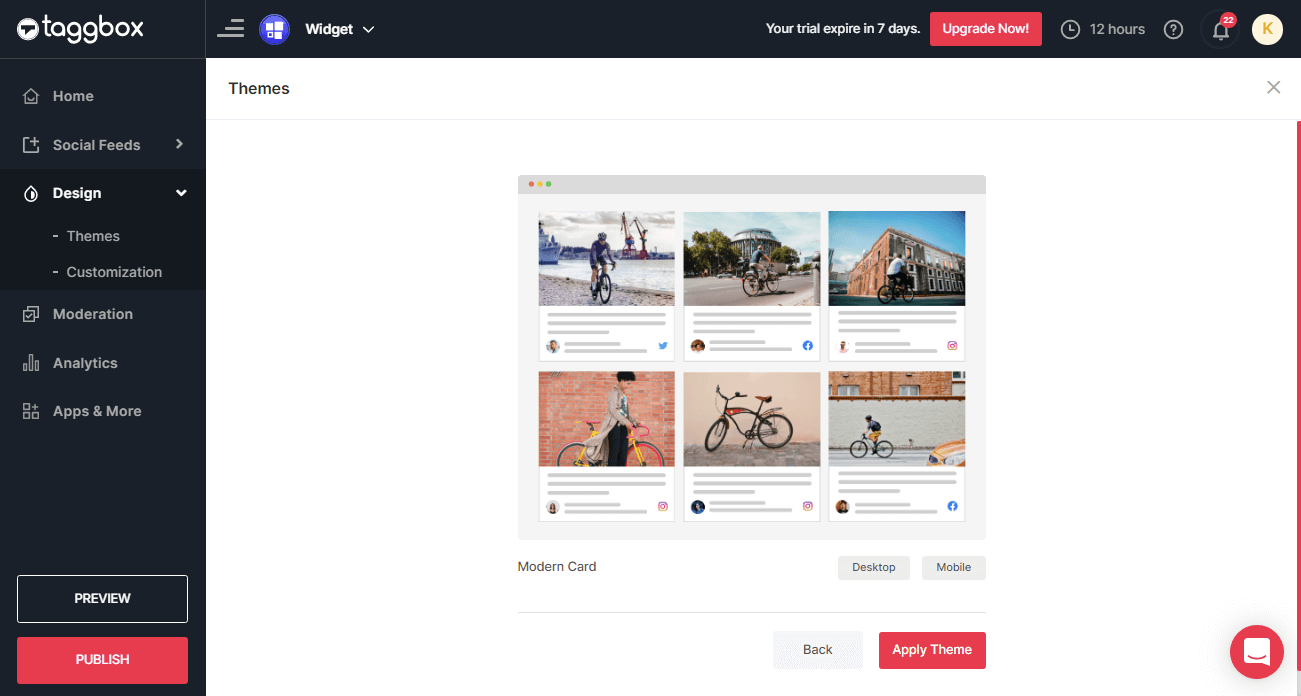
Task: Switch preview to Desktop view
Action: point(873,567)
